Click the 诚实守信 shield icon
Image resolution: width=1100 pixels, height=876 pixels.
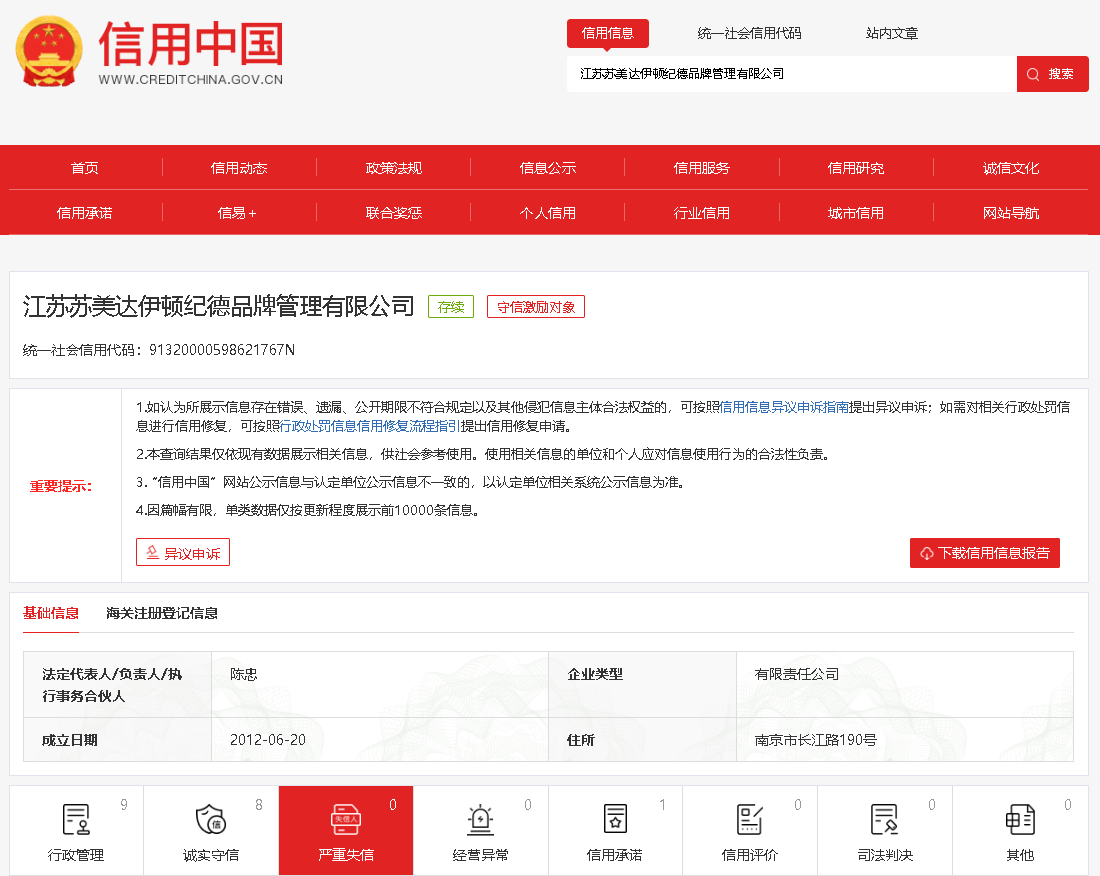click(x=210, y=819)
